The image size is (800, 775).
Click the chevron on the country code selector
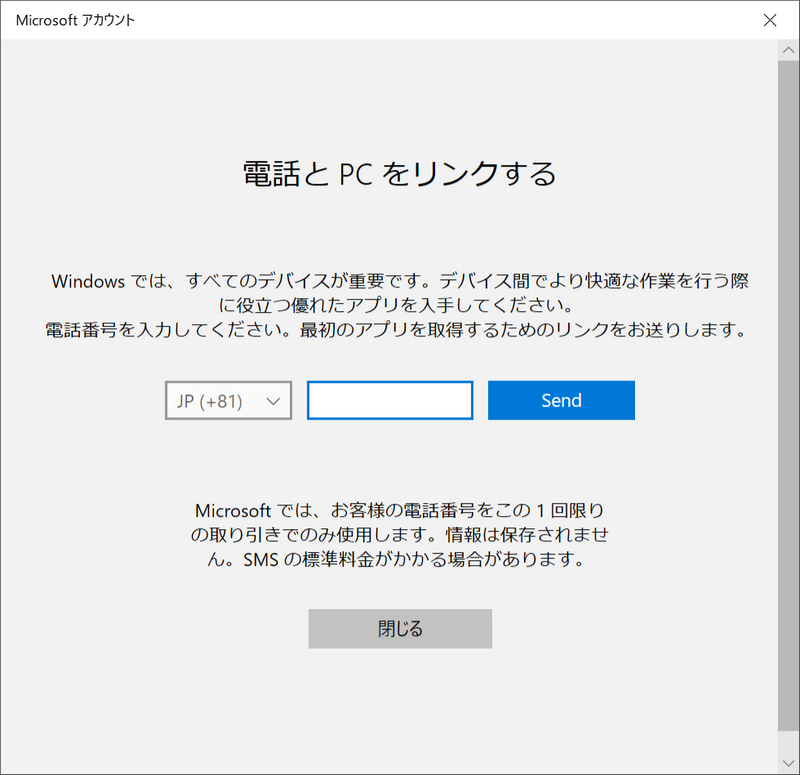pyautogui.click(x=271, y=400)
